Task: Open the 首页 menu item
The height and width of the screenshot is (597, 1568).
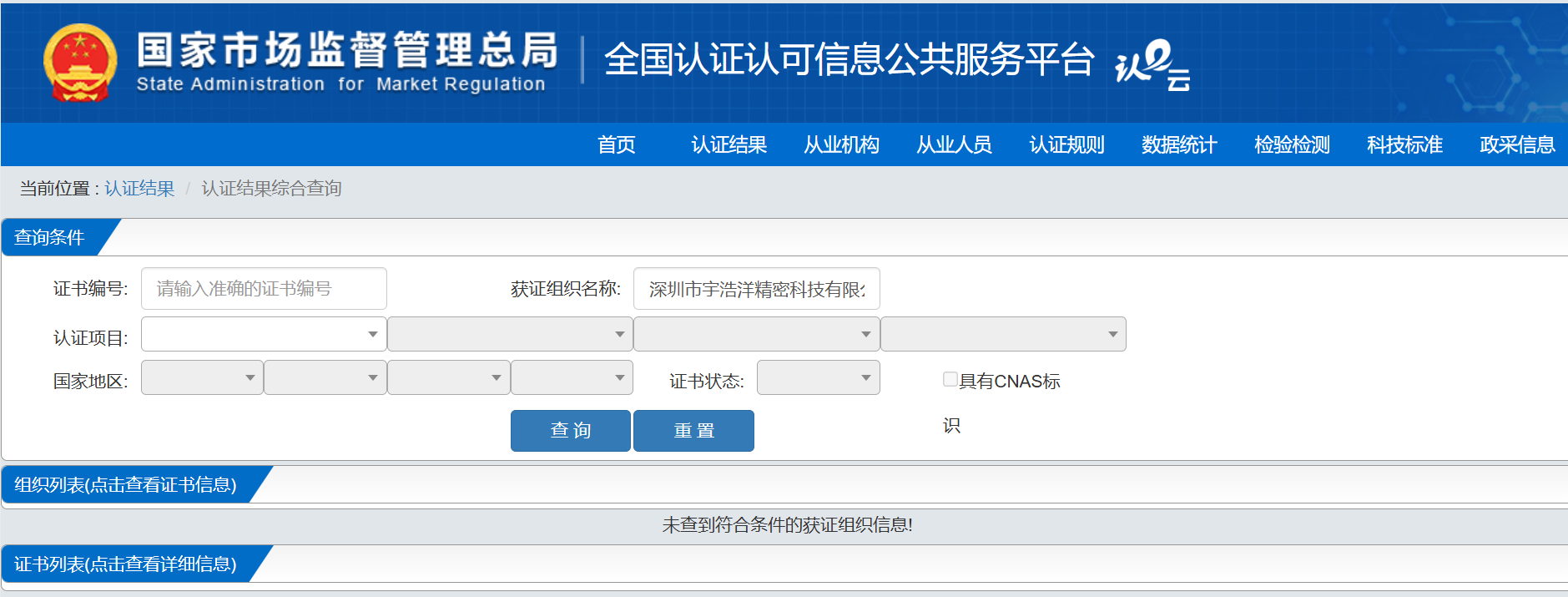Action: coord(617,144)
